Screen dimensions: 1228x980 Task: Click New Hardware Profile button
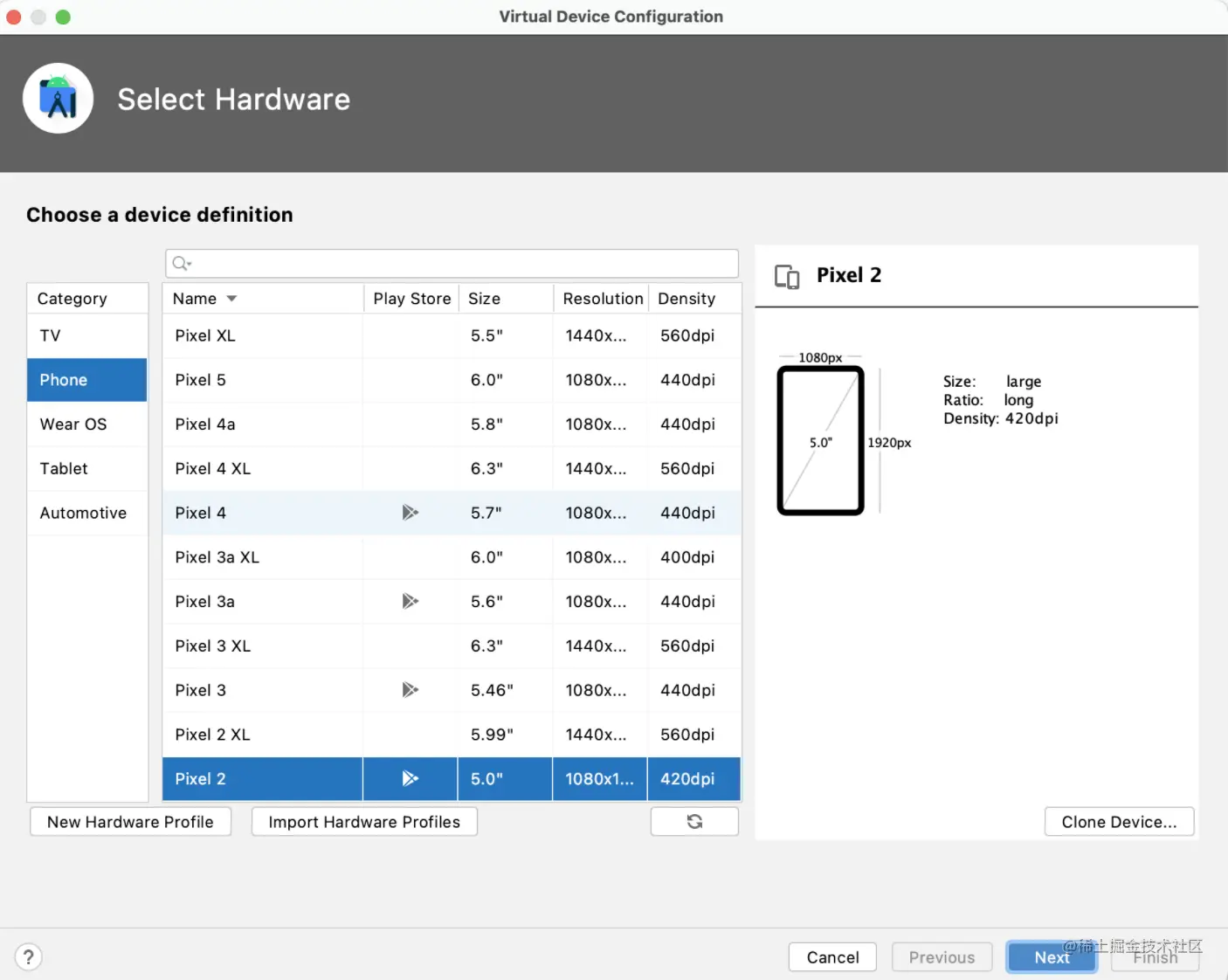pos(130,822)
